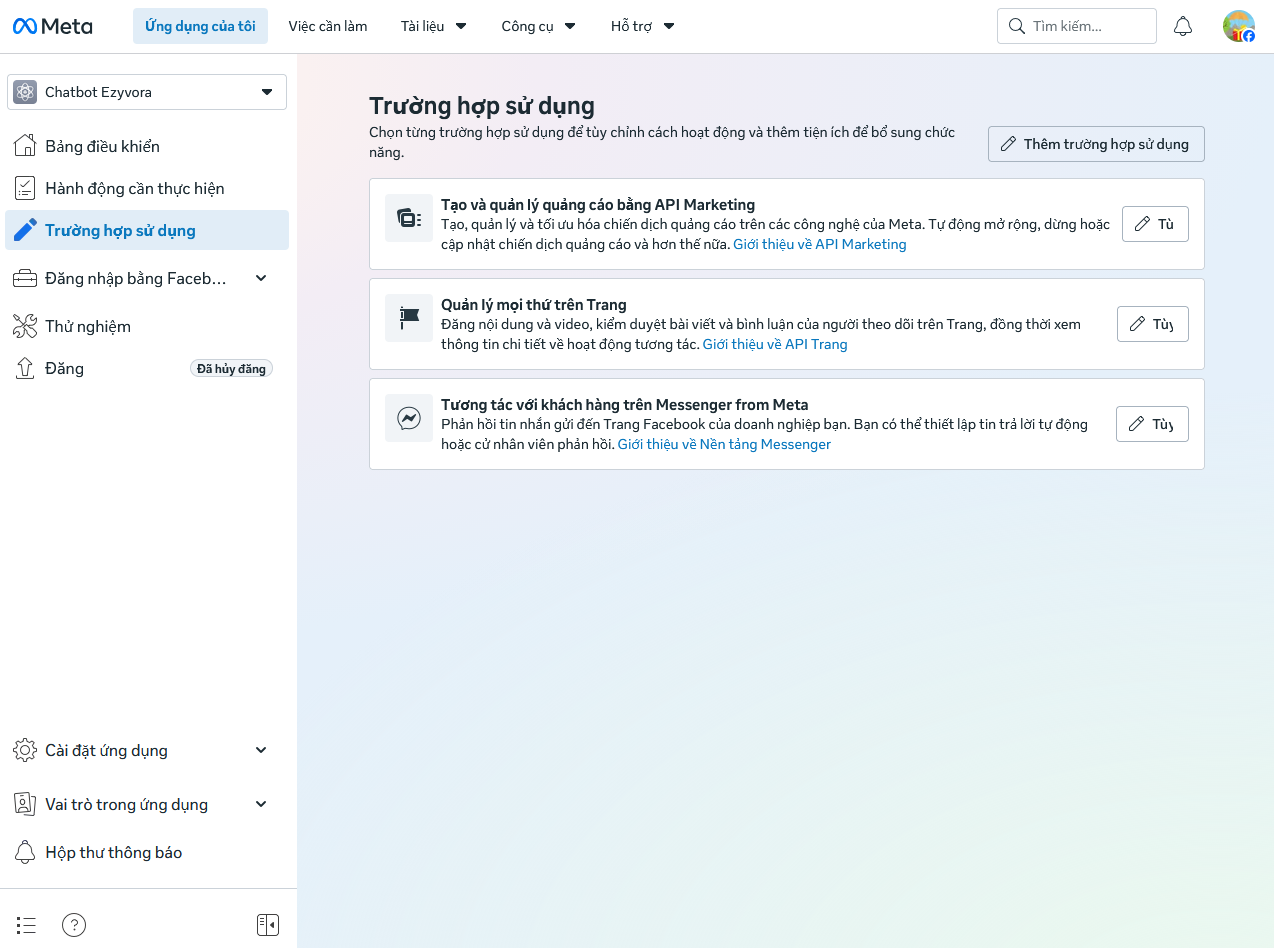Open the Chatbot Ezyvora app selector dropdown
The width and height of the screenshot is (1274, 948).
click(147, 92)
